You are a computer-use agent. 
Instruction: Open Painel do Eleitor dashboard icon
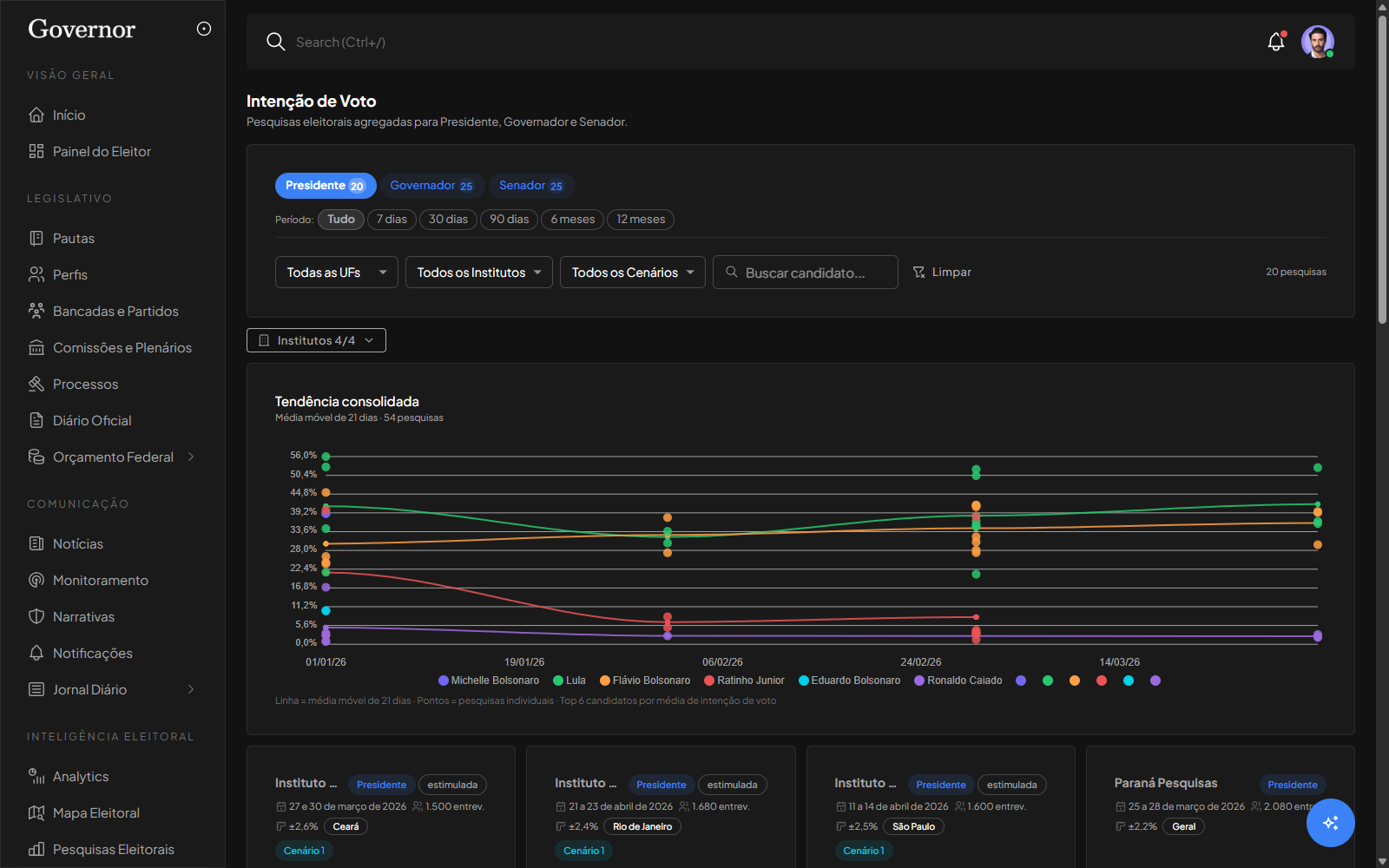click(36, 151)
